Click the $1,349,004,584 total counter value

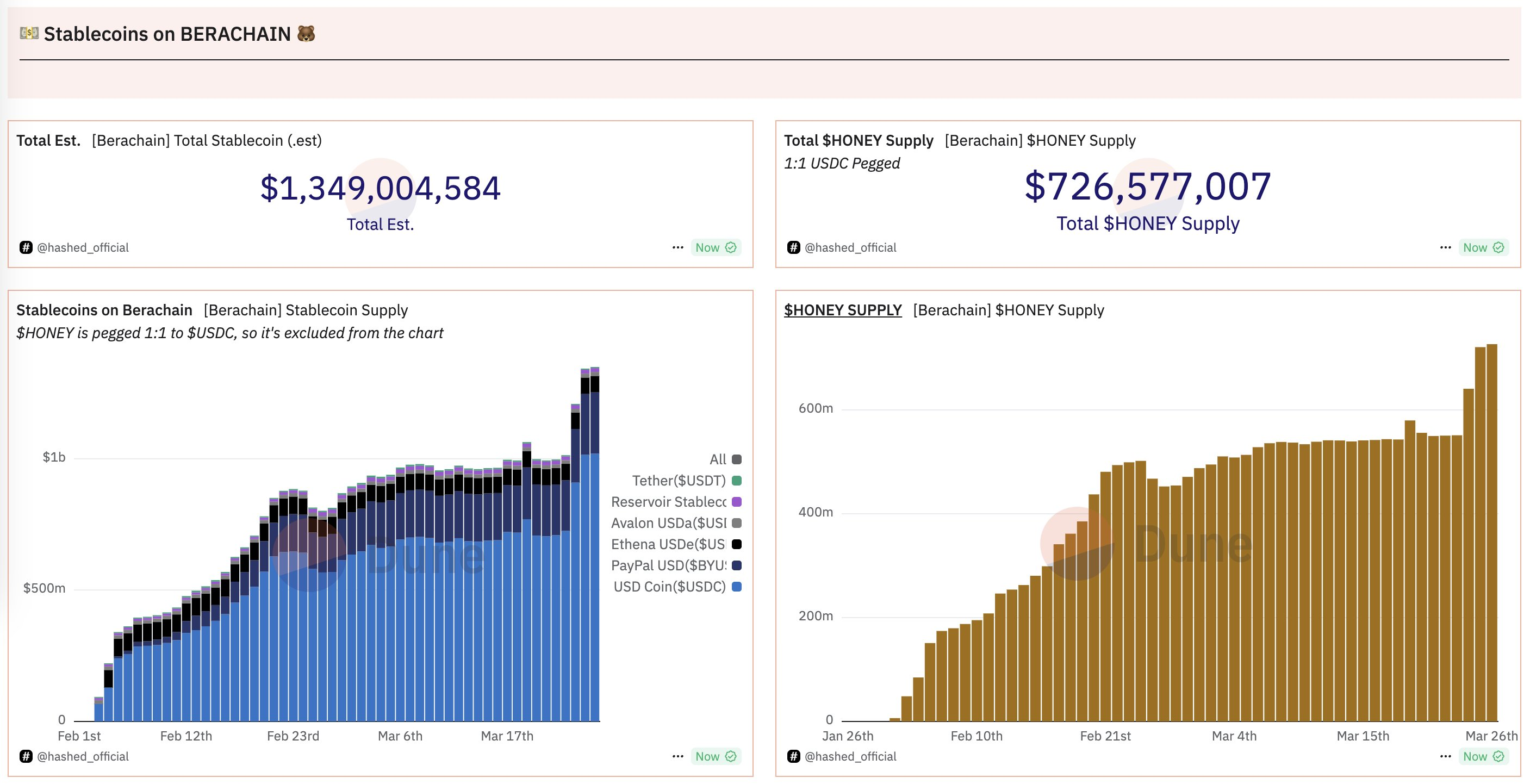click(x=380, y=188)
